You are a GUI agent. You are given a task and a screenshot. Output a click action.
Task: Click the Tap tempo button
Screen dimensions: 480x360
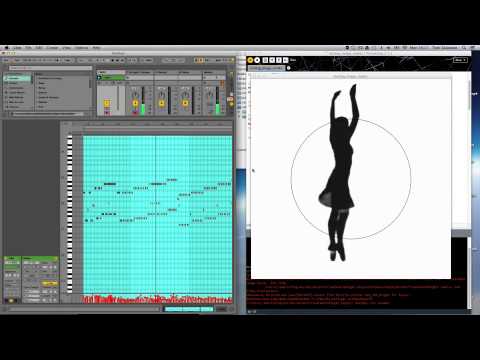tap(7, 60)
